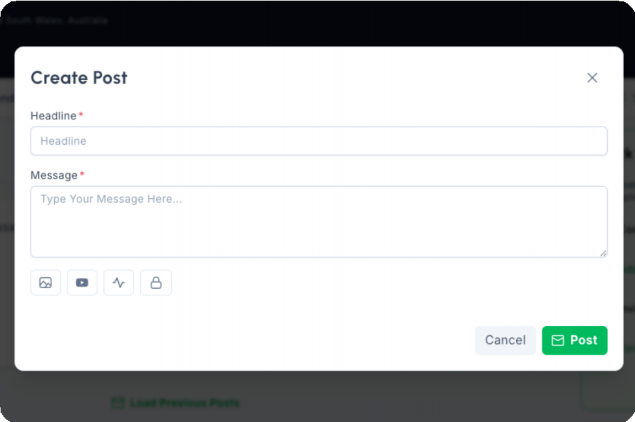The height and width of the screenshot is (422, 635).
Task: Click the red asterisk beside Headline
Action: [x=81, y=116]
